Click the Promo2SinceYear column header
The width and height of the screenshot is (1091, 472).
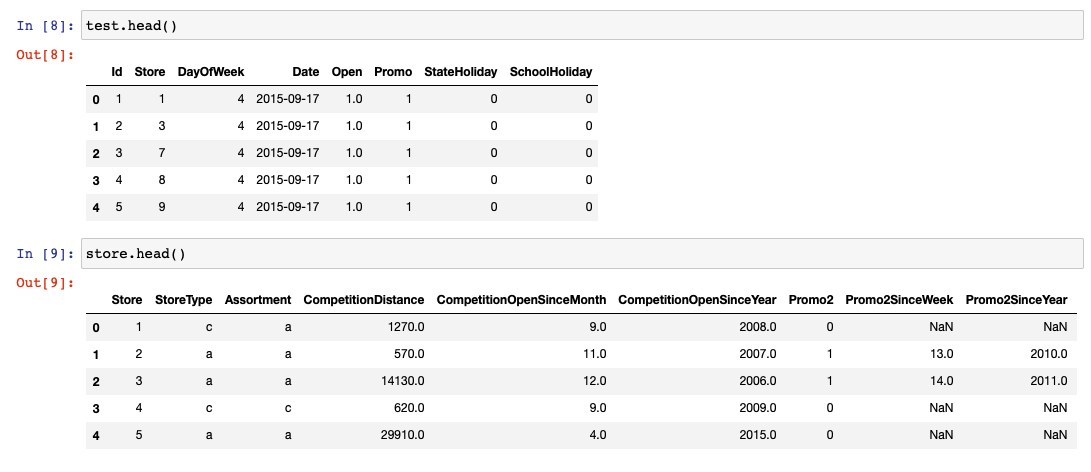(x=1016, y=300)
